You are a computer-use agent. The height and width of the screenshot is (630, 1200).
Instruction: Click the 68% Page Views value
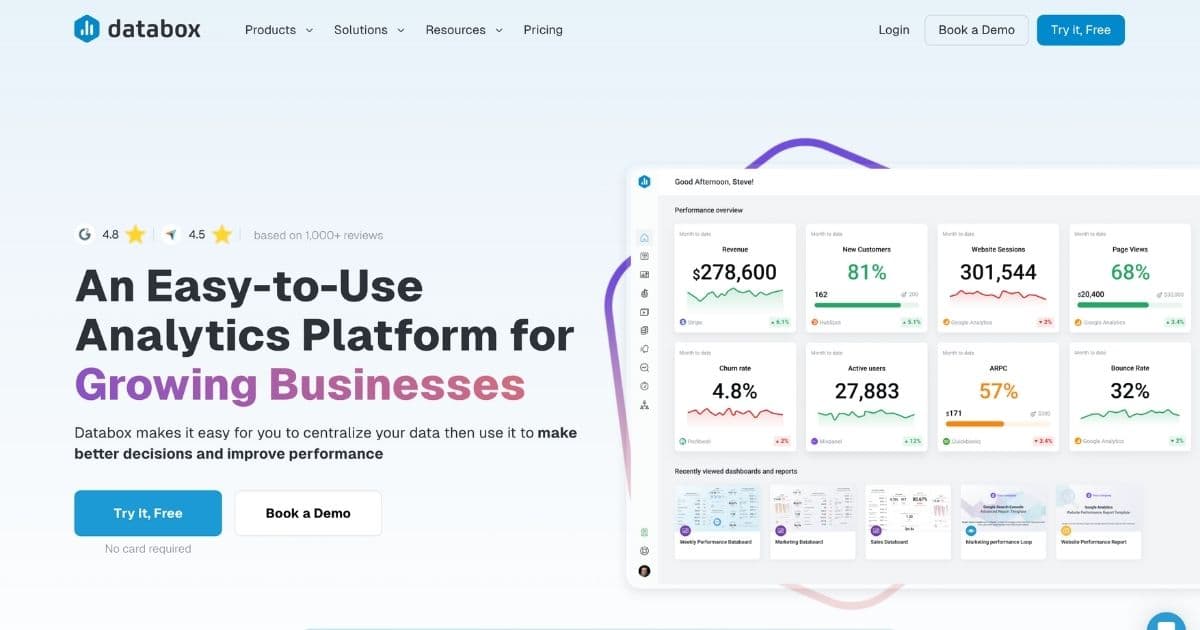tap(1130, 272)
